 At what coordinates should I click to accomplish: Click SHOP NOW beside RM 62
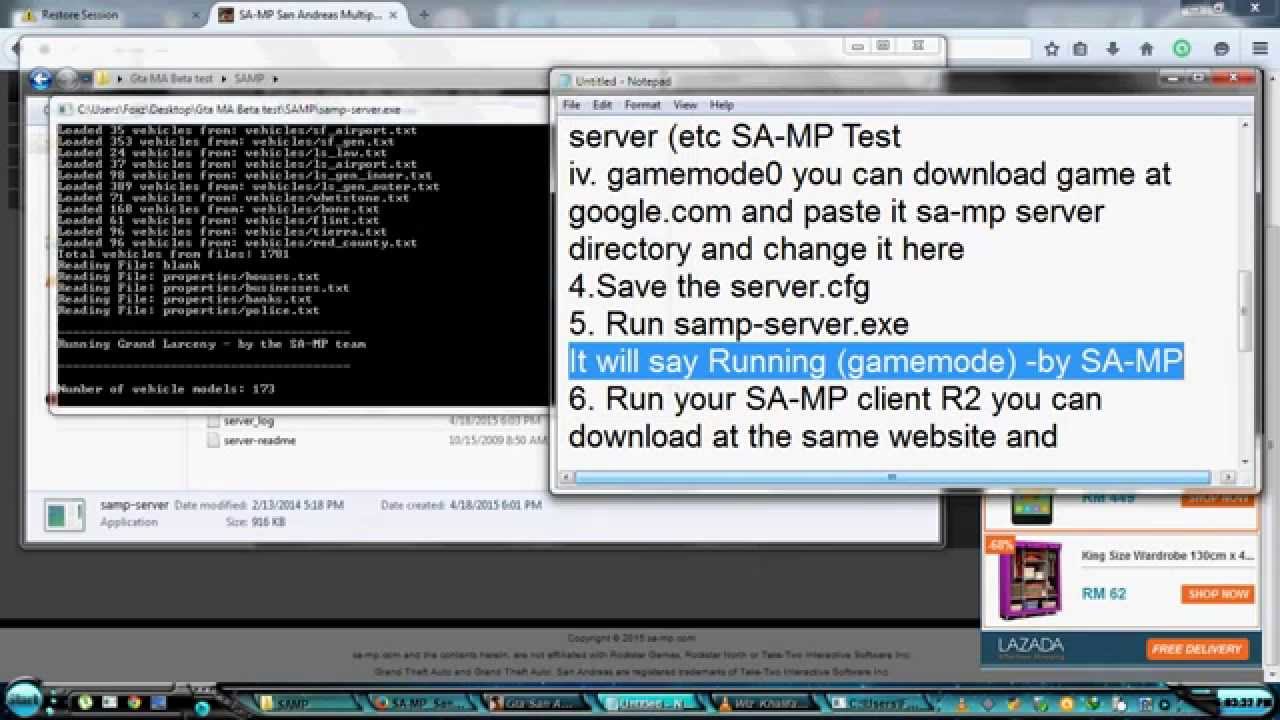point(1217,594)
